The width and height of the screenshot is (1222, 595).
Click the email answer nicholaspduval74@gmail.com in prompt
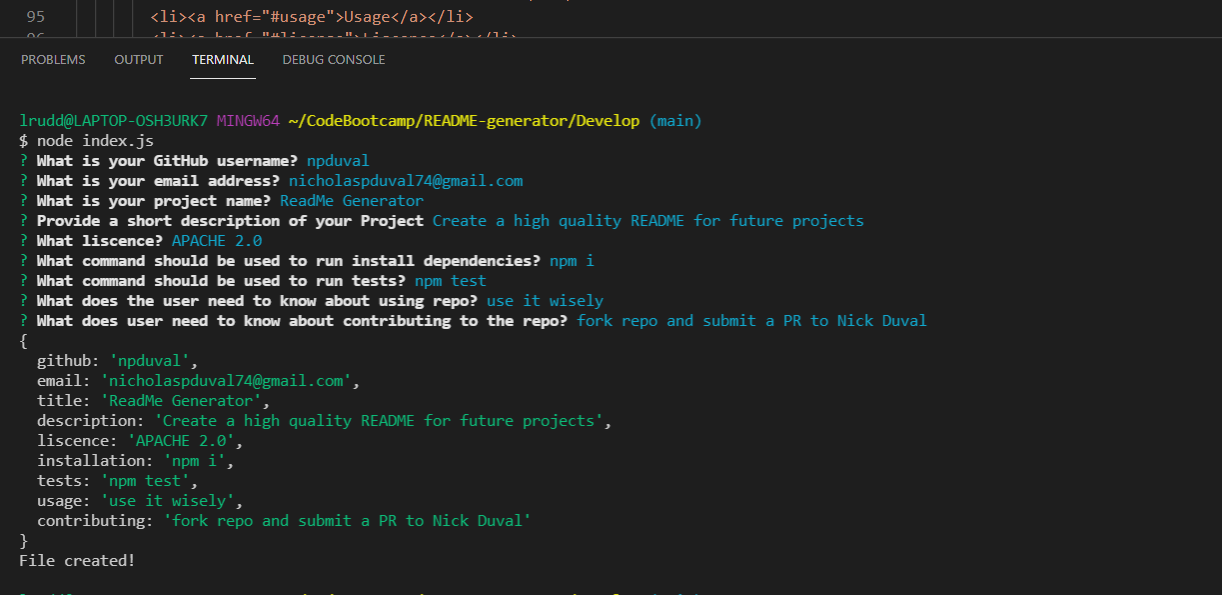click(x=406, y=181)
